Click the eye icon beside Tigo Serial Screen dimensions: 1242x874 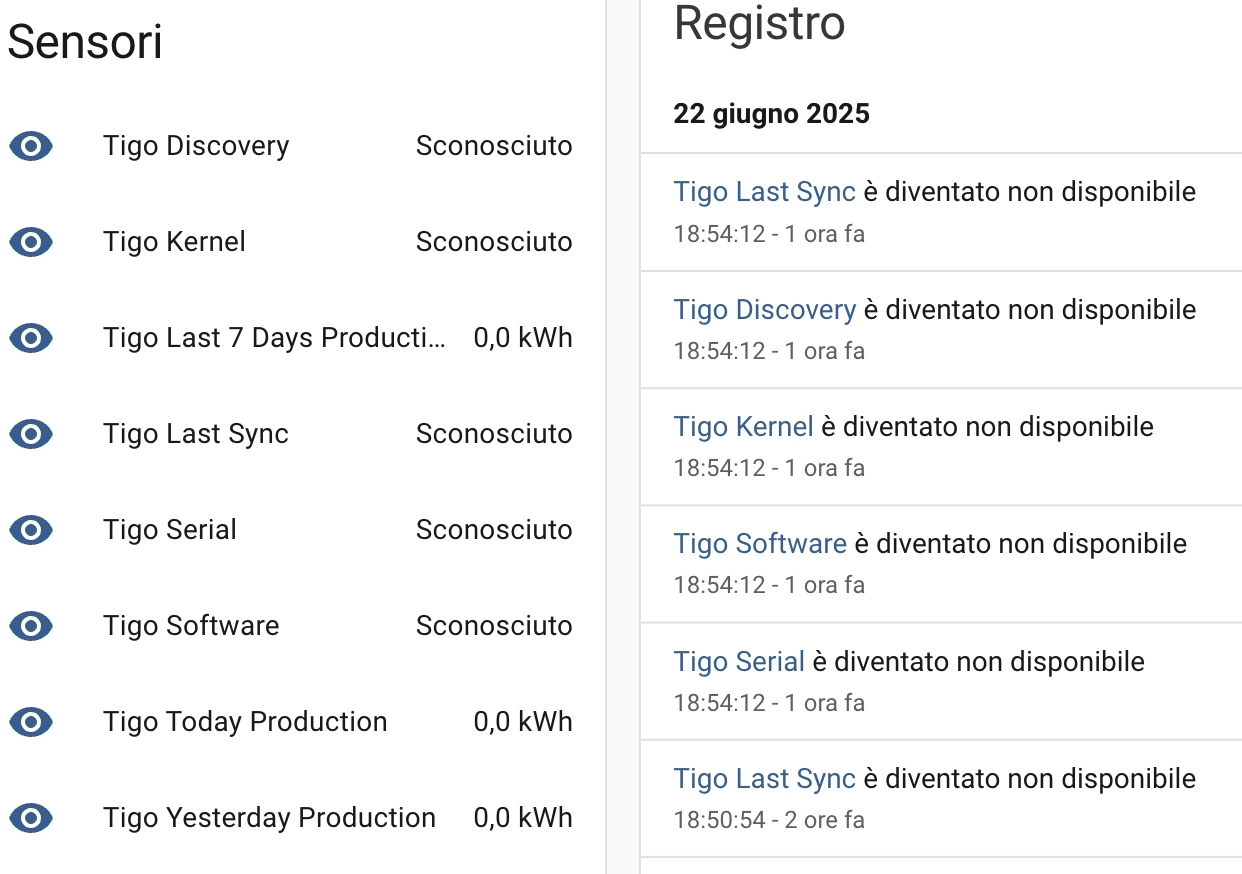[31, 530]
